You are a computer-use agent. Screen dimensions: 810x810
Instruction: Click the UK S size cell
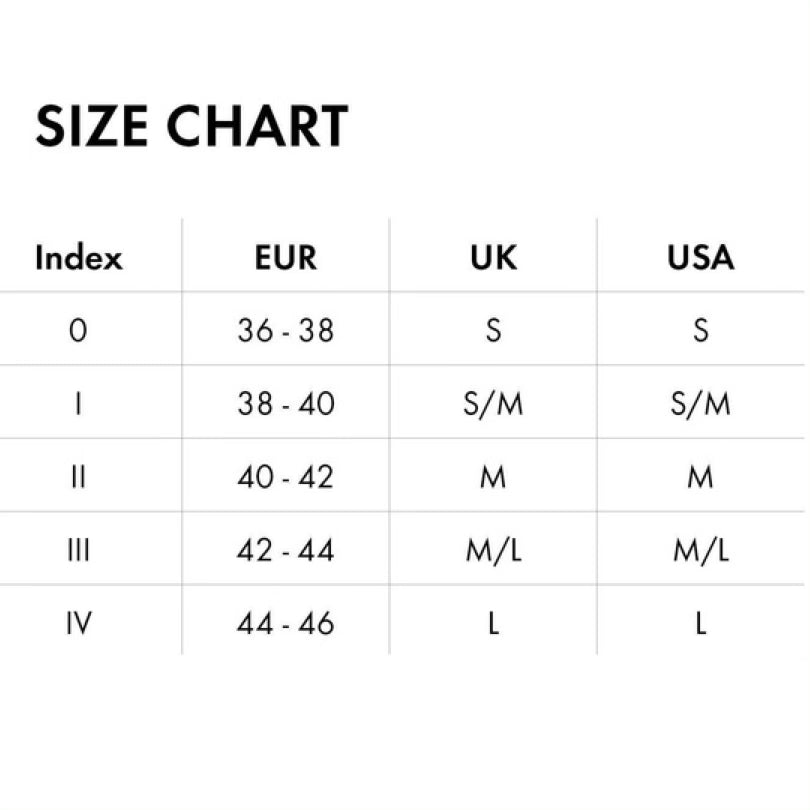tap(493, 330)
